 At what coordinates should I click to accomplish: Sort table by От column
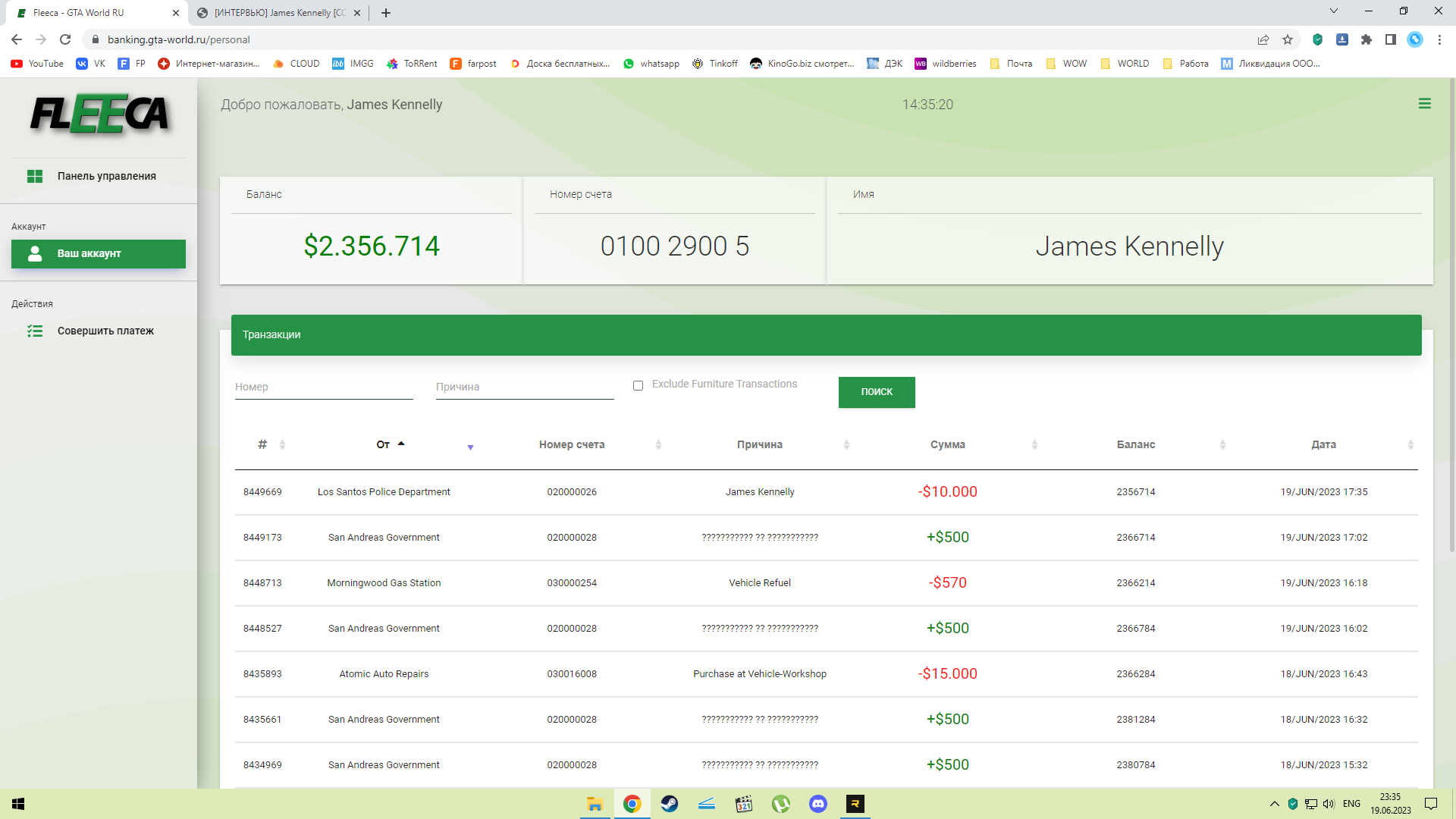pyautogui.click(x=384, y=444)
